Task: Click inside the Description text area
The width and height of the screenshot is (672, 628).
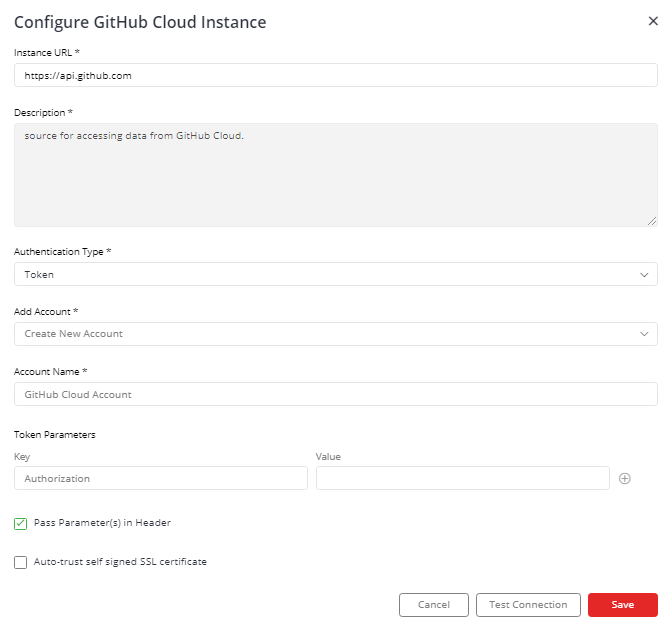Action: (335, 175)
